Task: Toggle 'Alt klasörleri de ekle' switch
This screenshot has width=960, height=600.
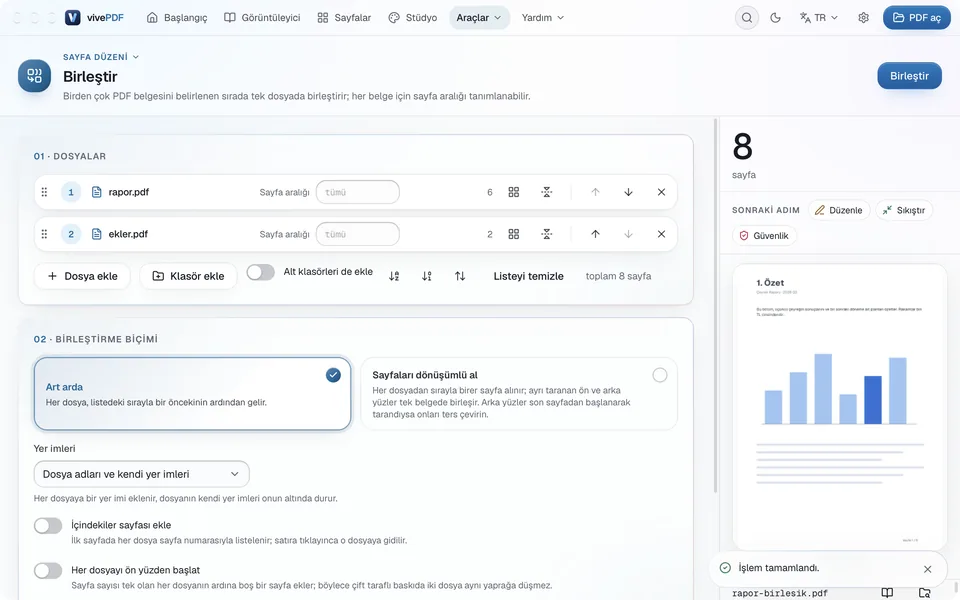Action: pos(261,272)
